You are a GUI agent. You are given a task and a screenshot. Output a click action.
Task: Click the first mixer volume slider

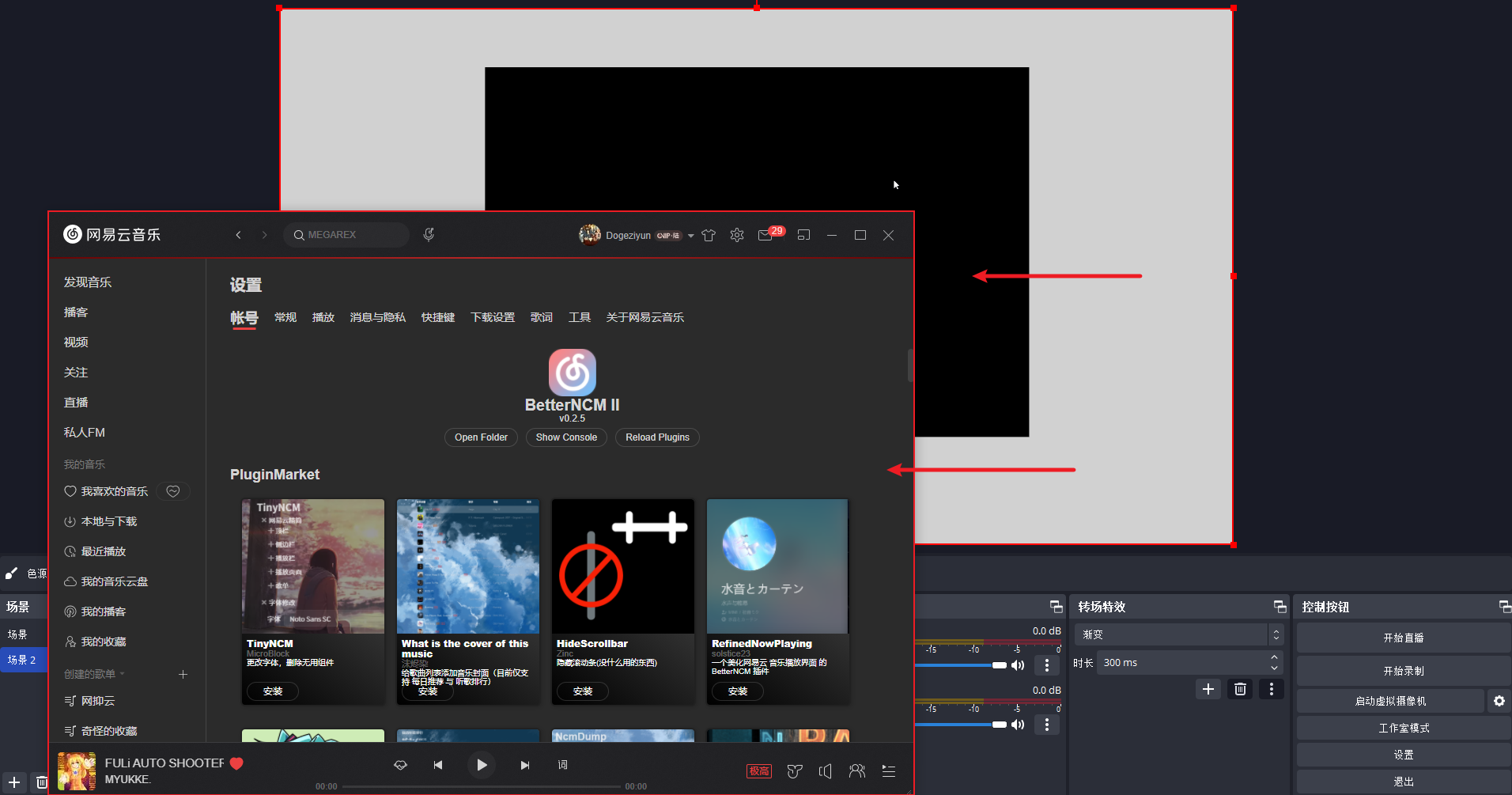tap(961, 665)
